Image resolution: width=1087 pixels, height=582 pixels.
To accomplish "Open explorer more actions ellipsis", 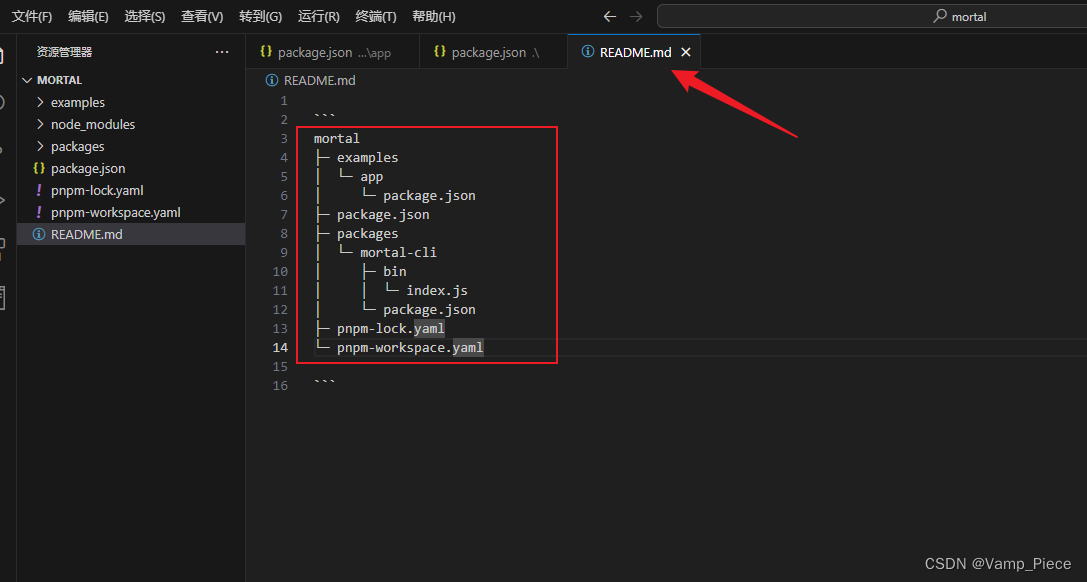I will coord(222,52).
